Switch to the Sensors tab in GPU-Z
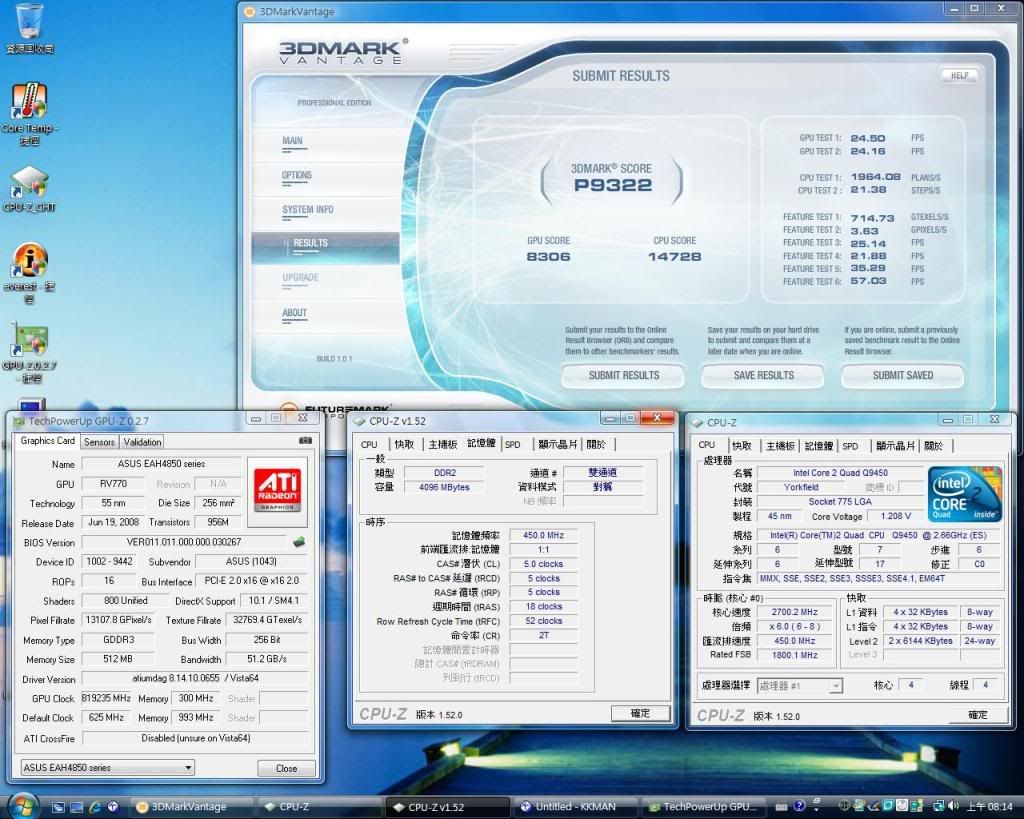 click(99, 442)
